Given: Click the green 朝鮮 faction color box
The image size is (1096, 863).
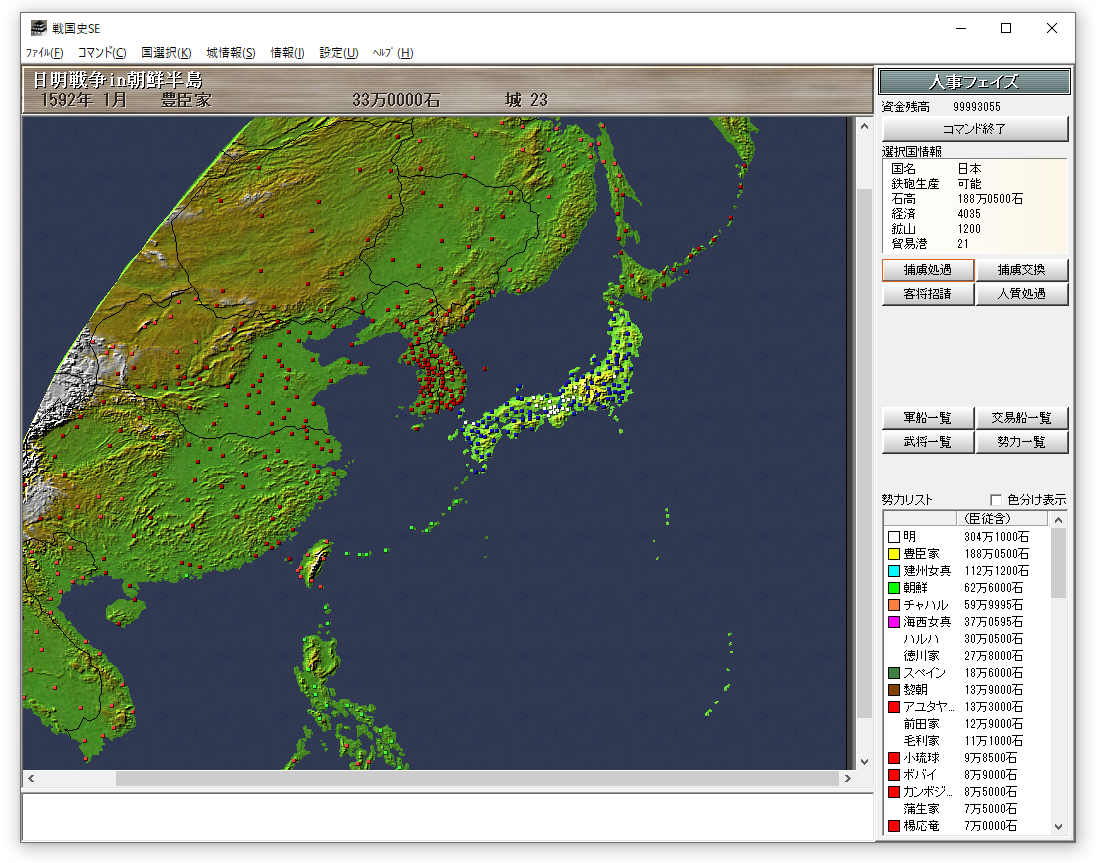Looking at the screenshot, I should coord(894,588).
